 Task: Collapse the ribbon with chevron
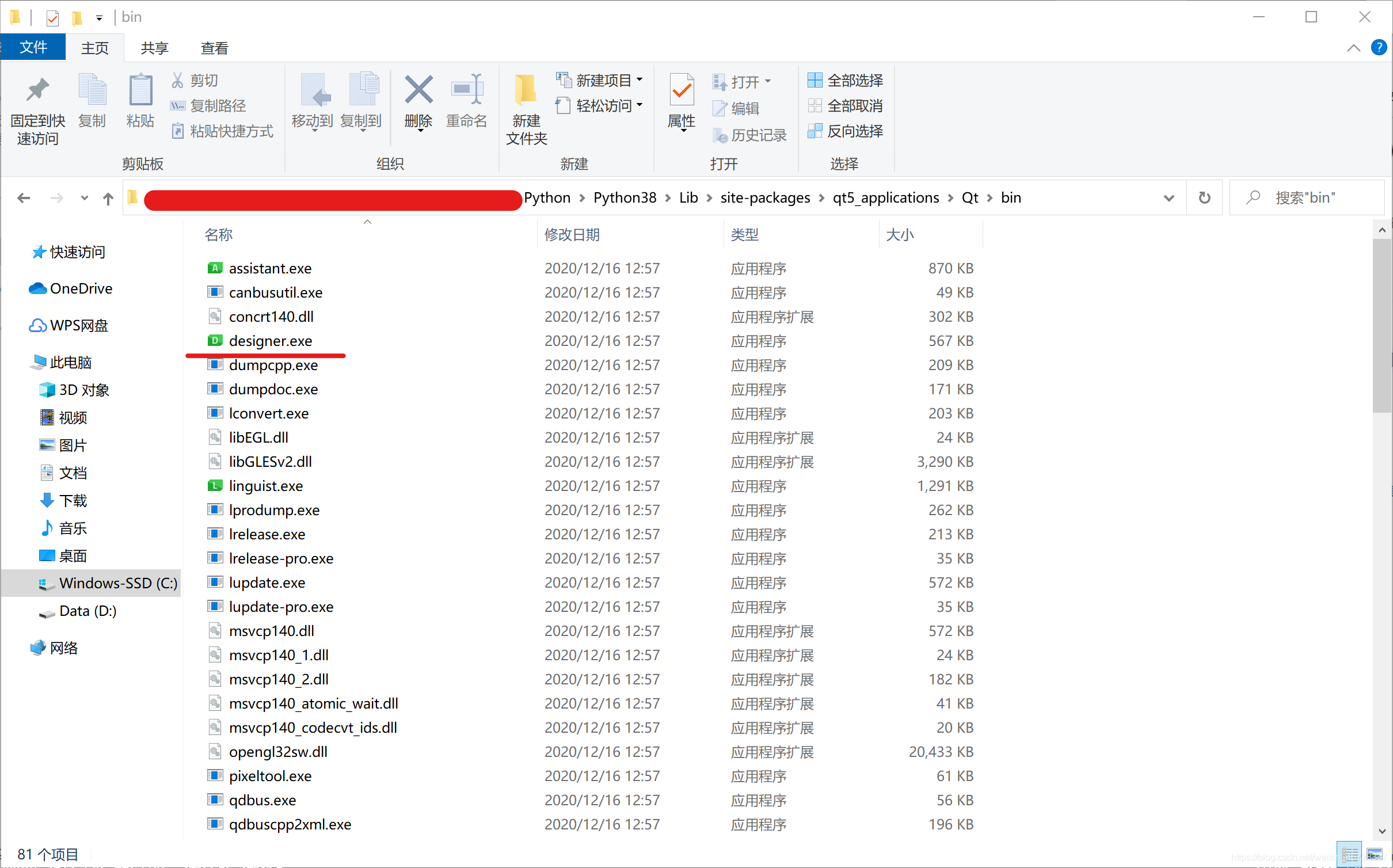(x=1353, y=48)
